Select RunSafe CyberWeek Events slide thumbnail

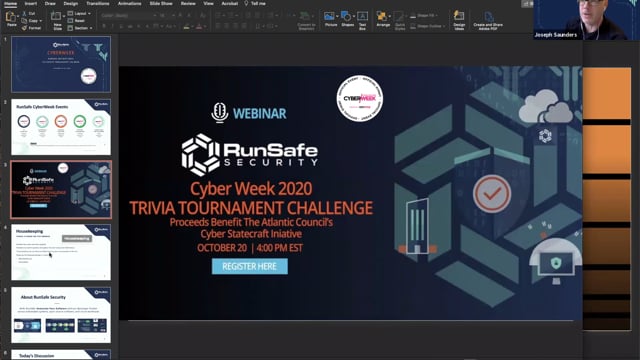(x=61, y=127)
